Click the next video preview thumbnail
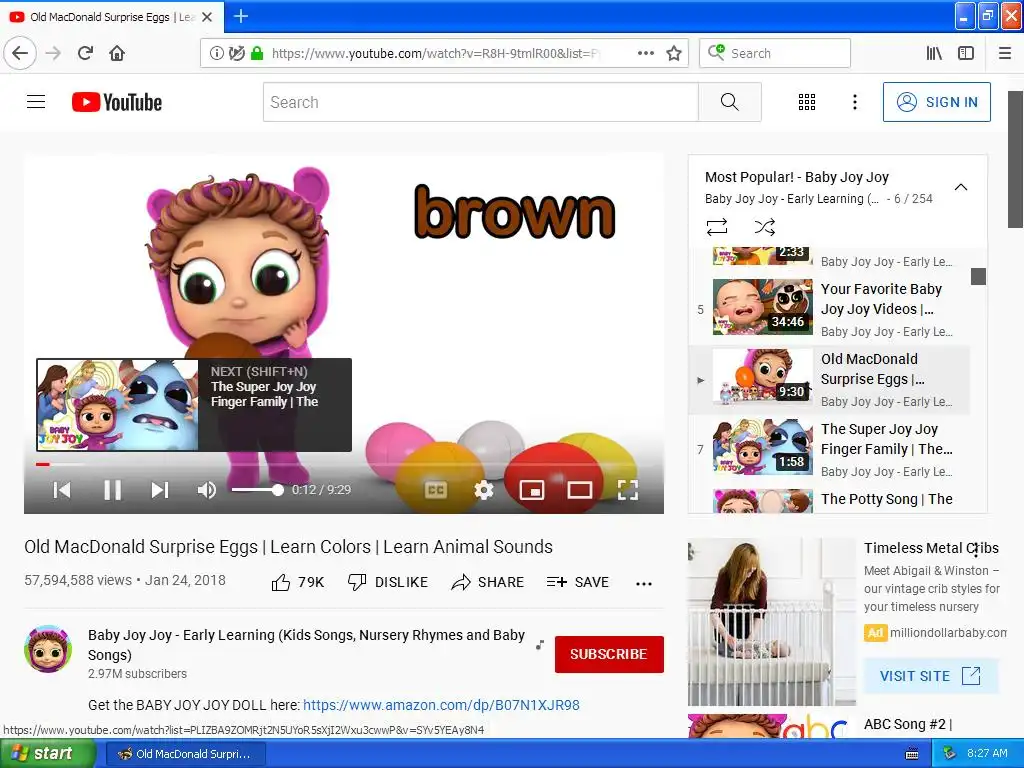 (x=118, y=405)
